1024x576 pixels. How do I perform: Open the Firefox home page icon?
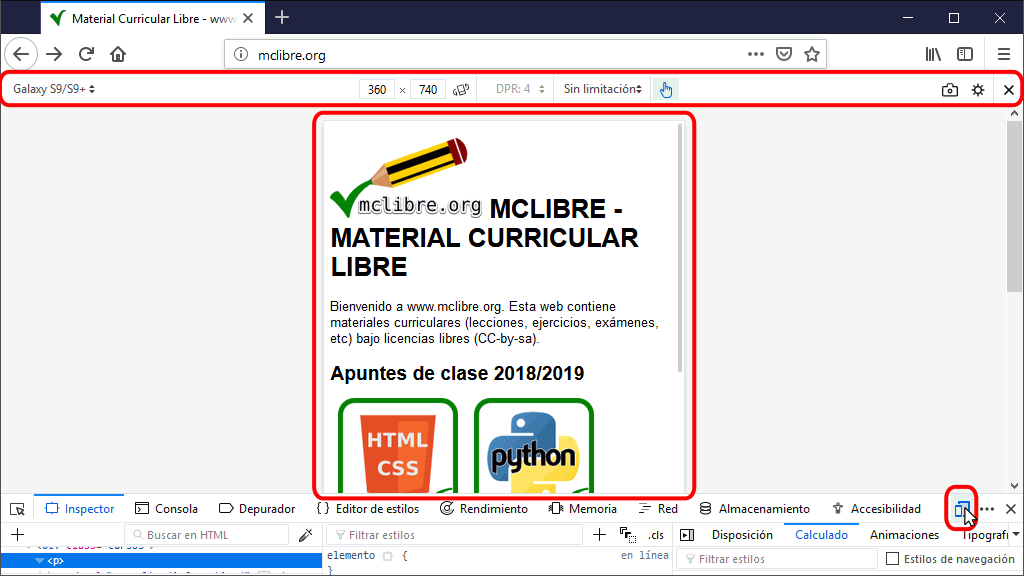pyautogui.click(x=118, y=54)
